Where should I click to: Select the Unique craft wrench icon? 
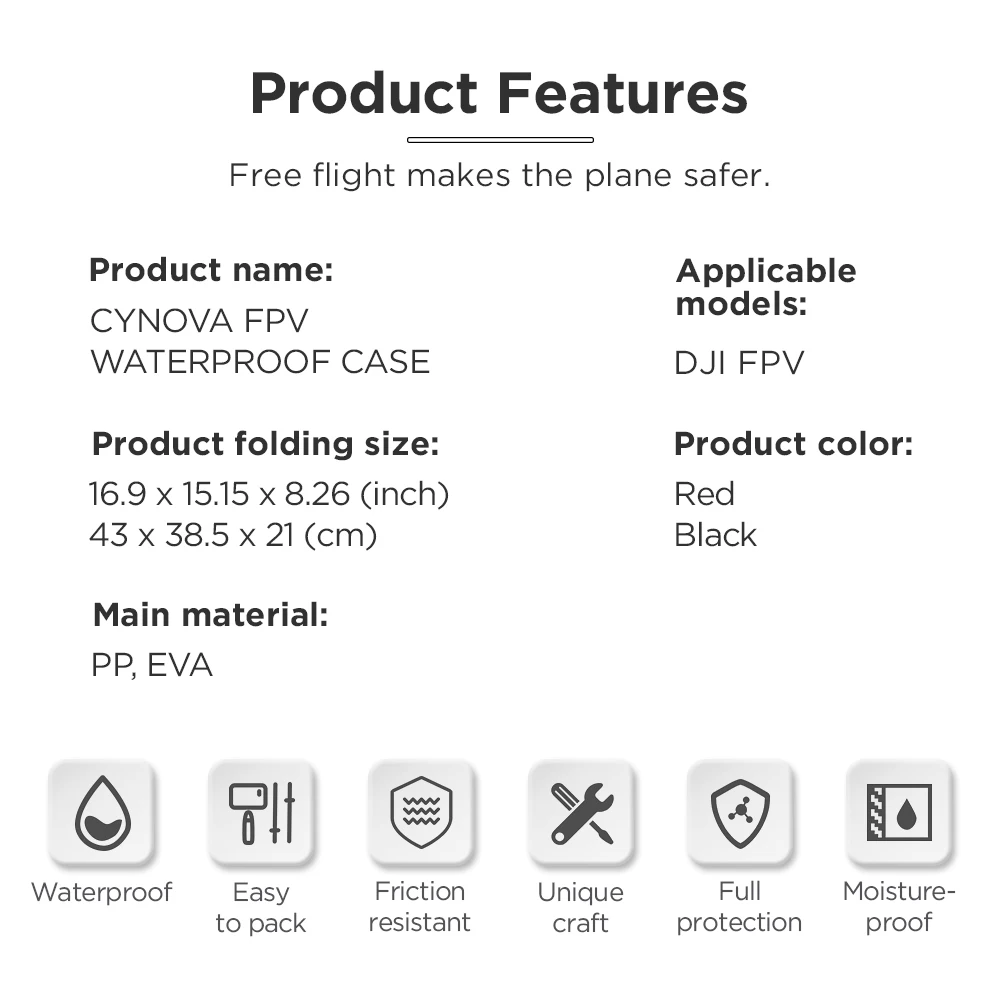click(580, 813)
